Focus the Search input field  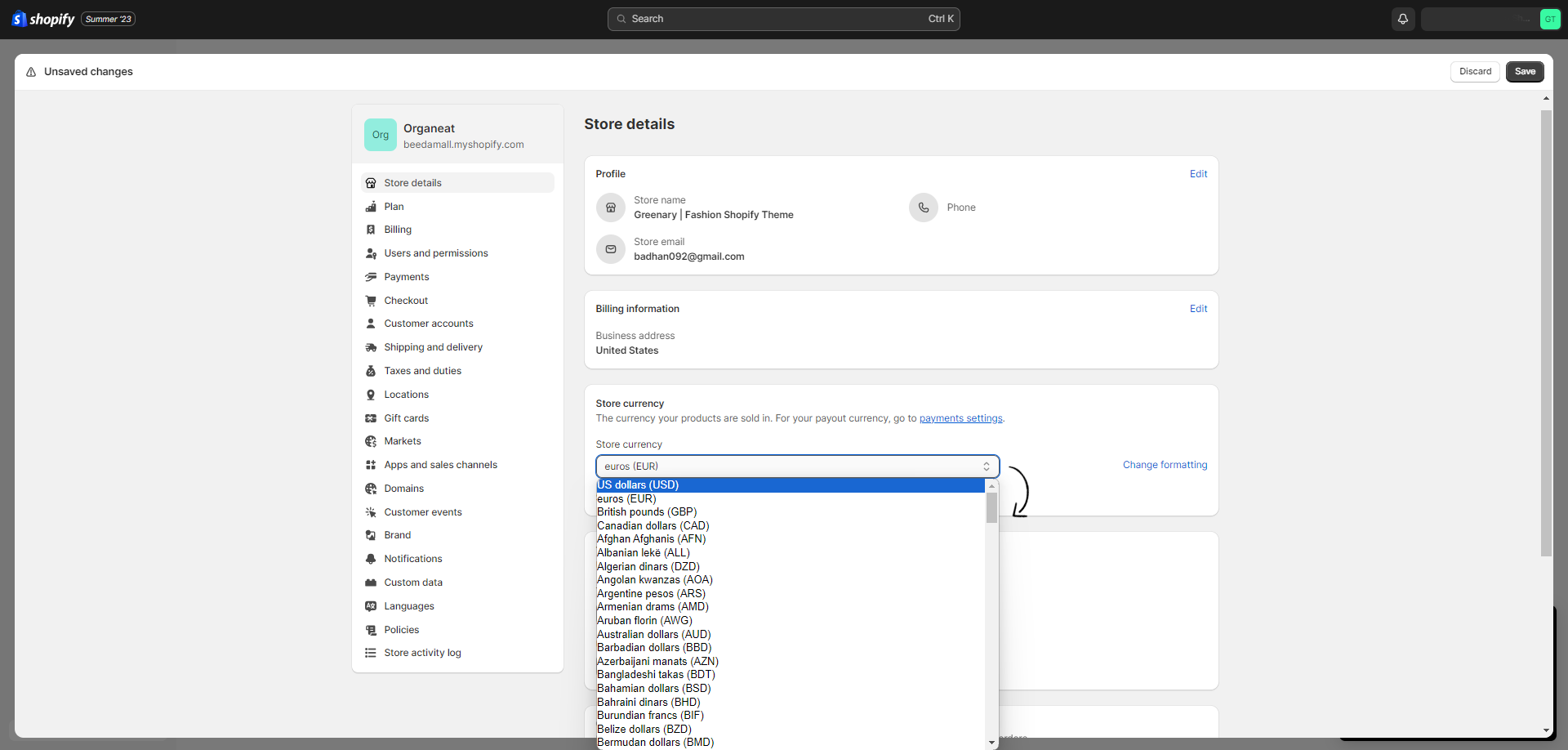pos(784,19)
